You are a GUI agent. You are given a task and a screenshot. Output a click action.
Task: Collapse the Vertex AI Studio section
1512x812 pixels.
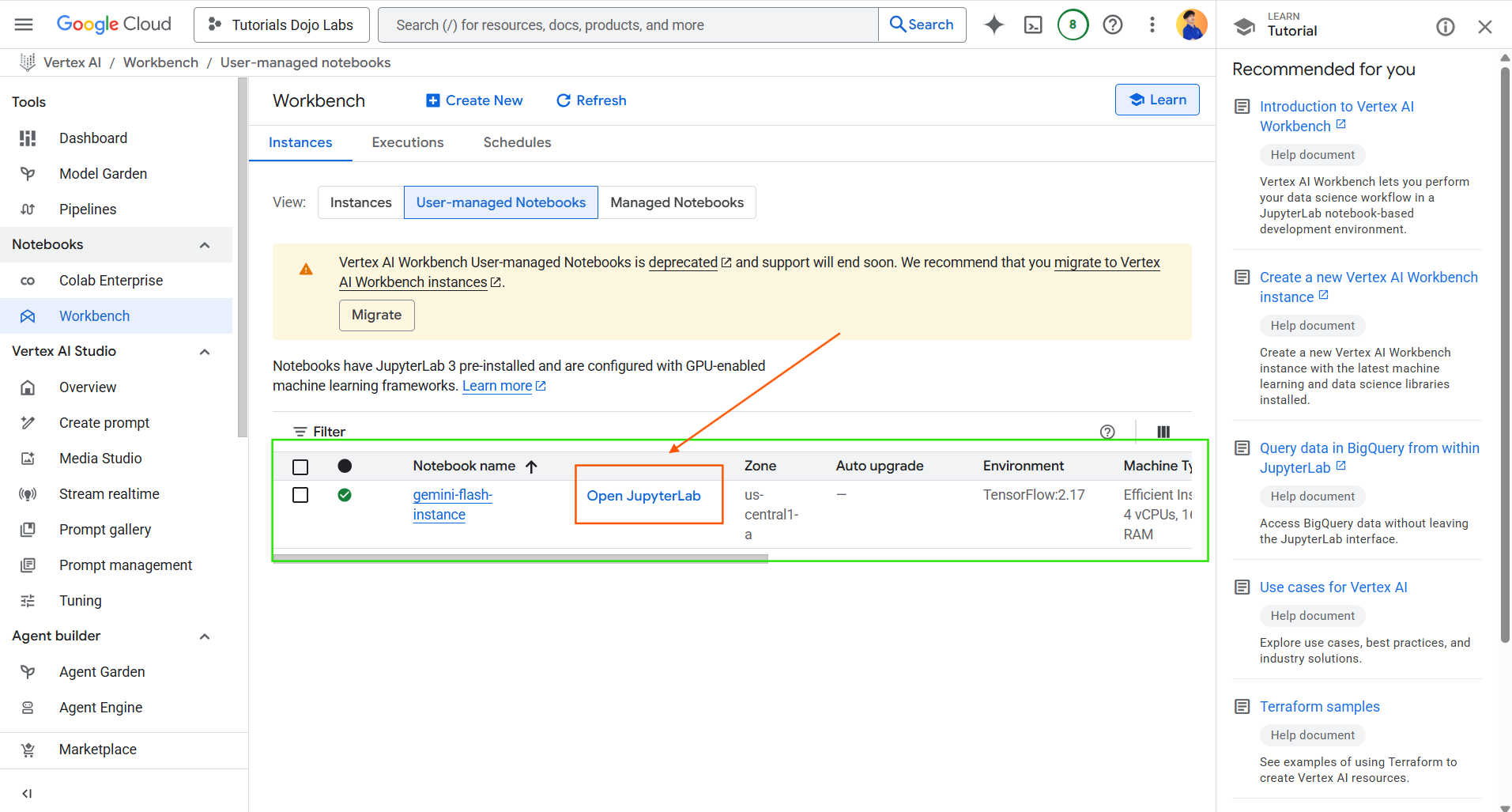pos(205,352)
